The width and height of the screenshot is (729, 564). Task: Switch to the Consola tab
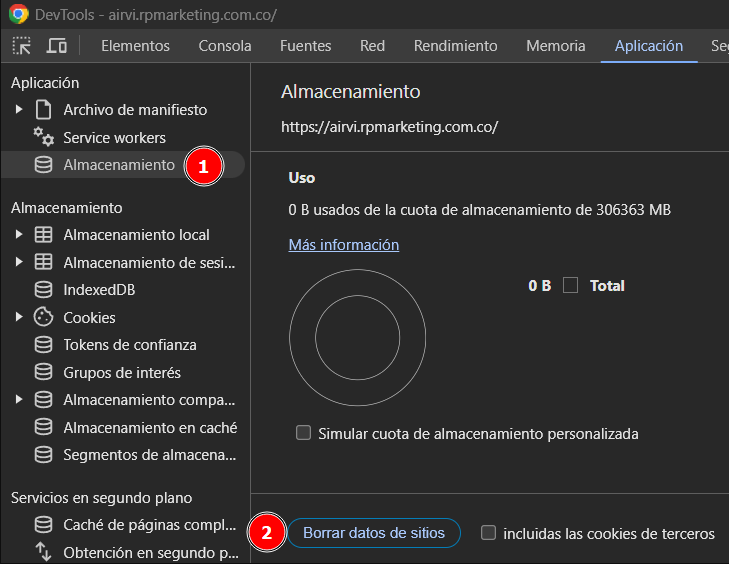point(225,46)
